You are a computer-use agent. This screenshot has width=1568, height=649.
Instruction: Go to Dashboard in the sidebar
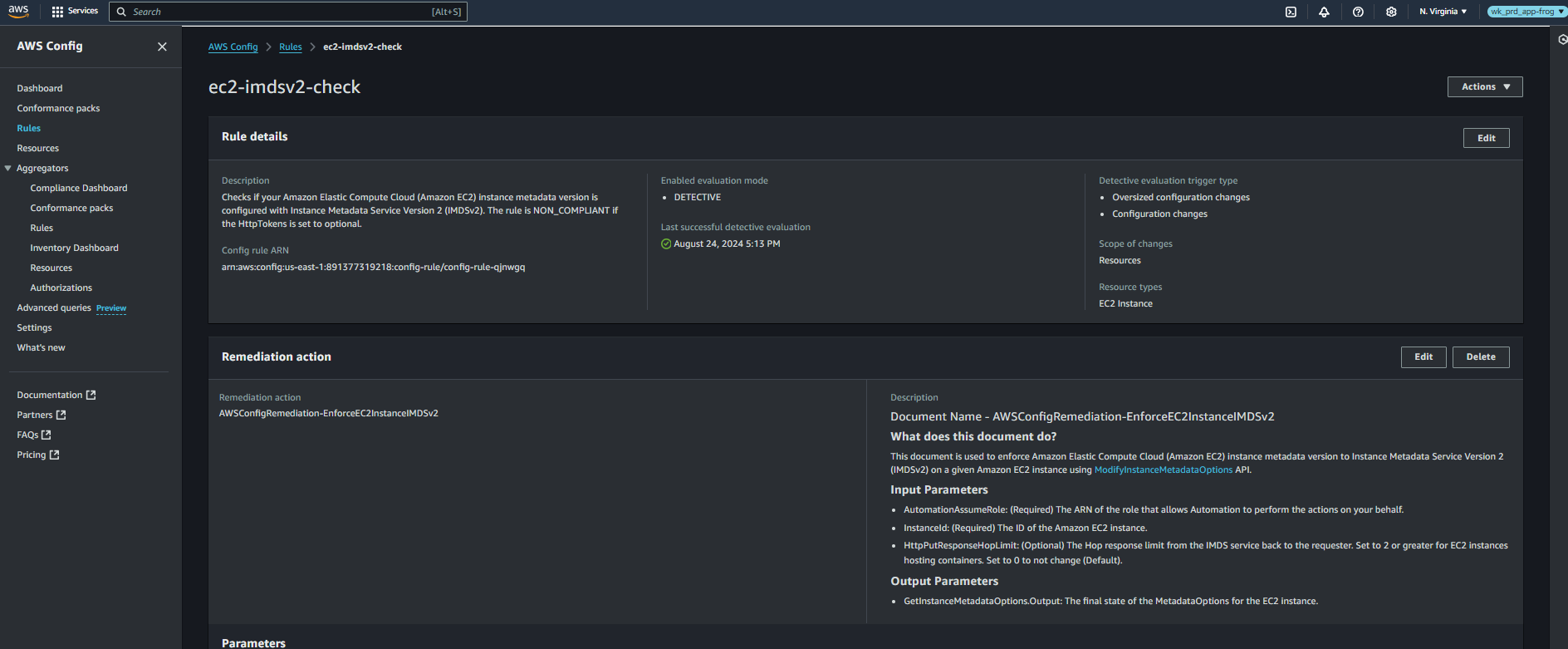(40, 88)
